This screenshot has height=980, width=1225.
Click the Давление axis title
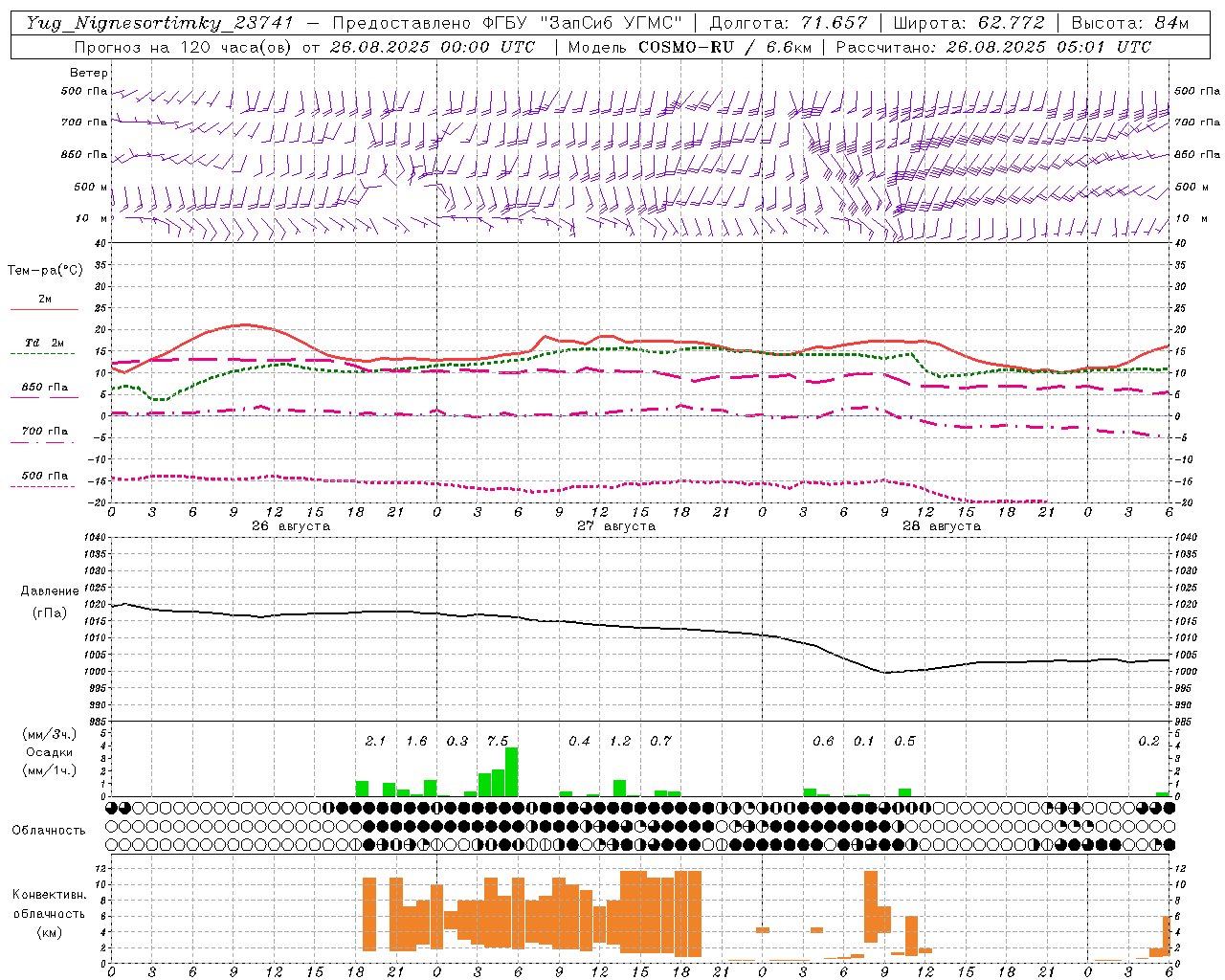click(x=50, y=591)
